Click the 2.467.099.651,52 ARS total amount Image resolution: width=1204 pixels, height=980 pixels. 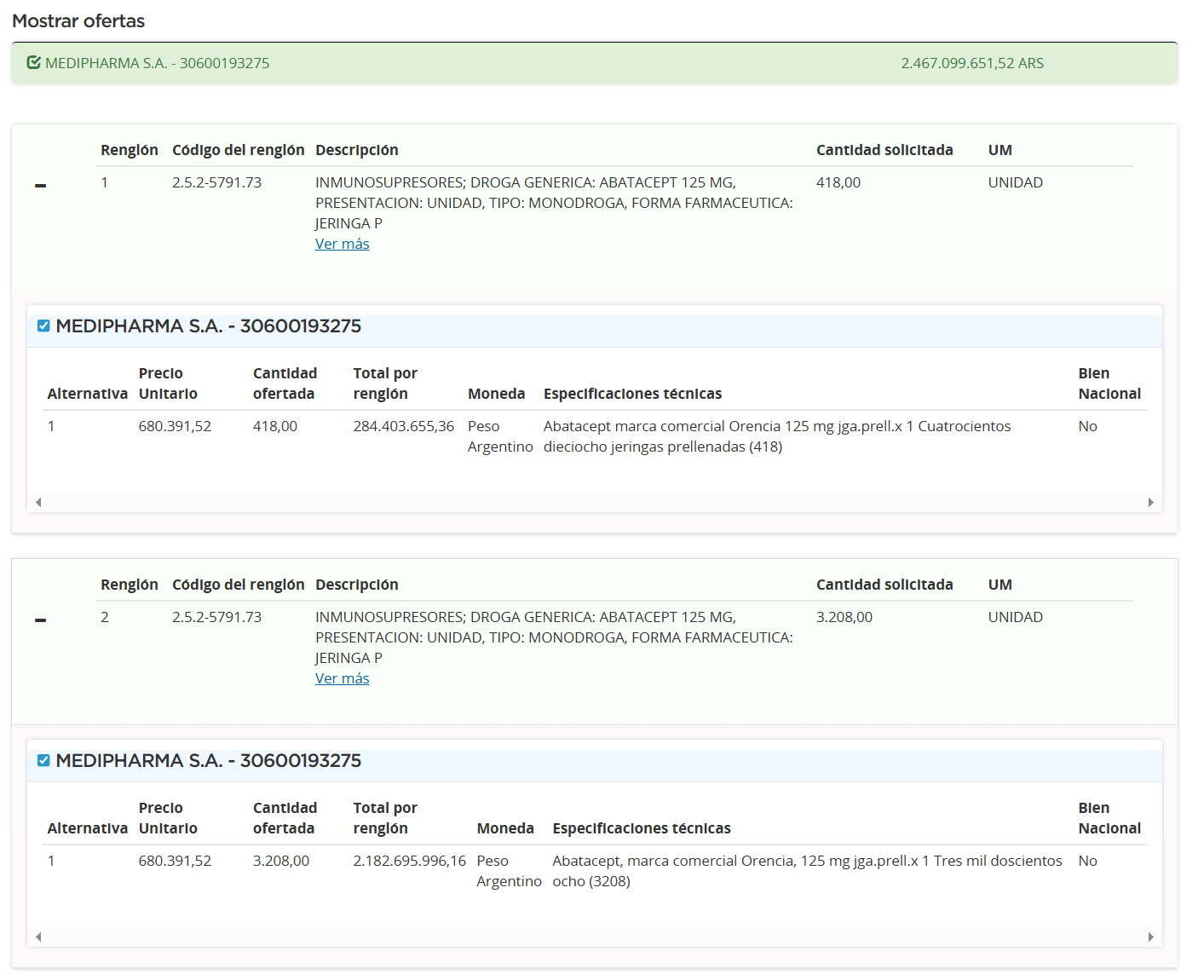[x=971, y=63]
